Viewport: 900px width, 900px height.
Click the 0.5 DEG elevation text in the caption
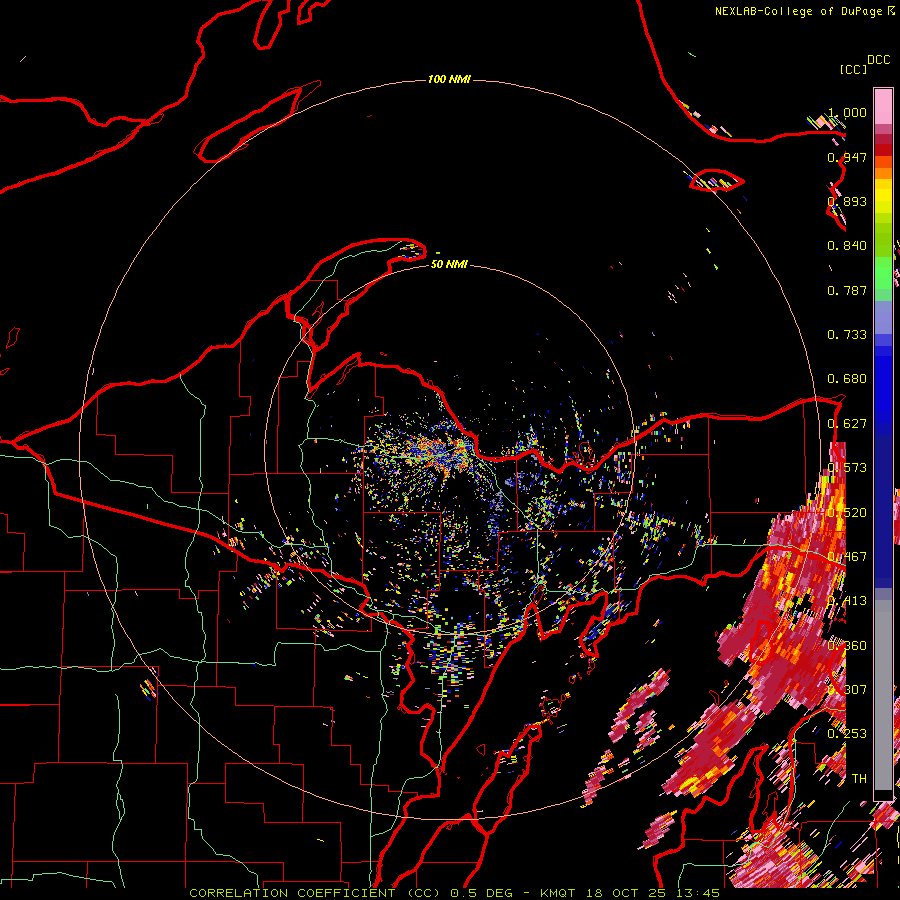[482, 893]
